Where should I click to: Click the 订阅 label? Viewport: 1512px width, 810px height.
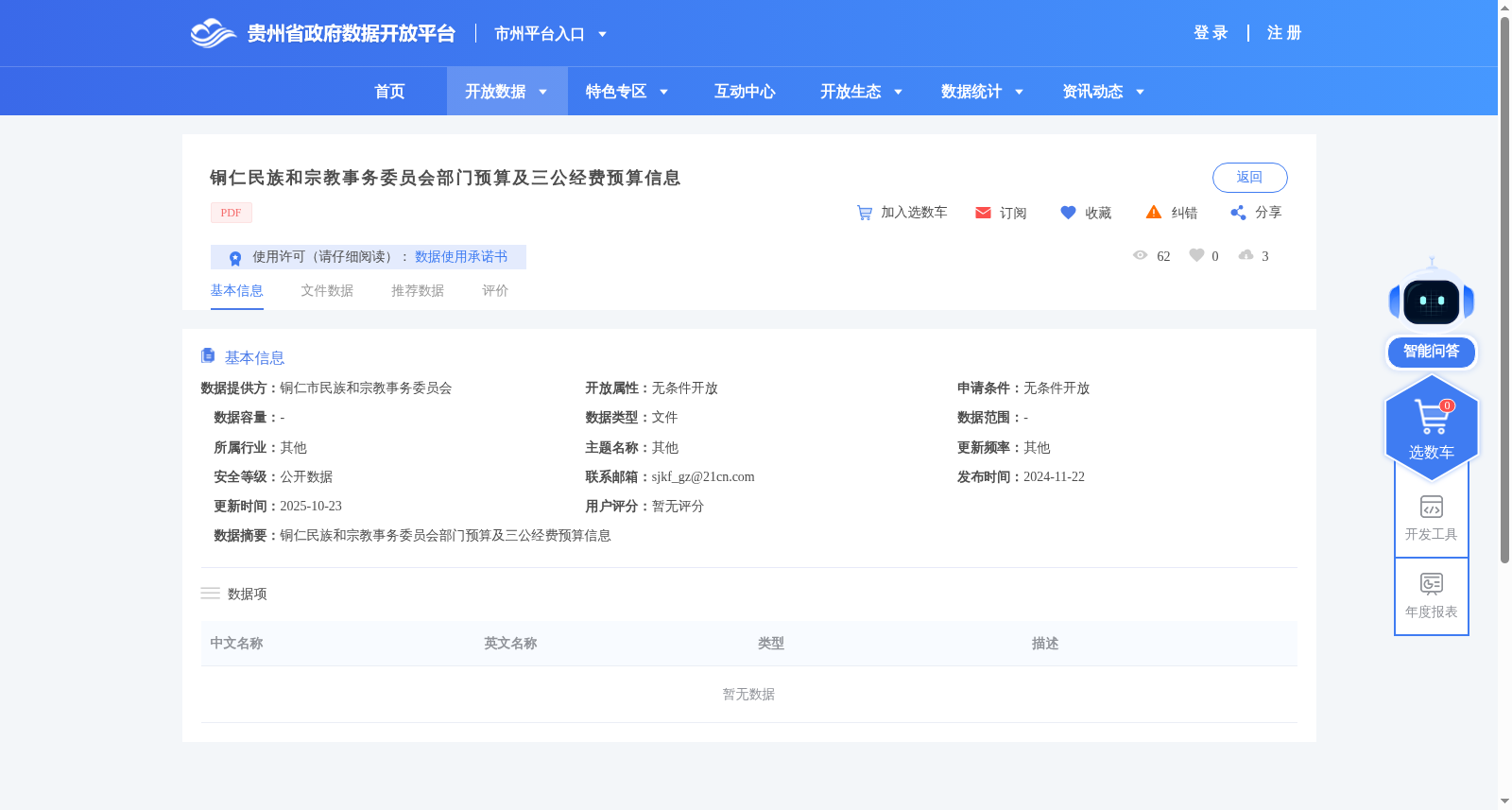1013,214
